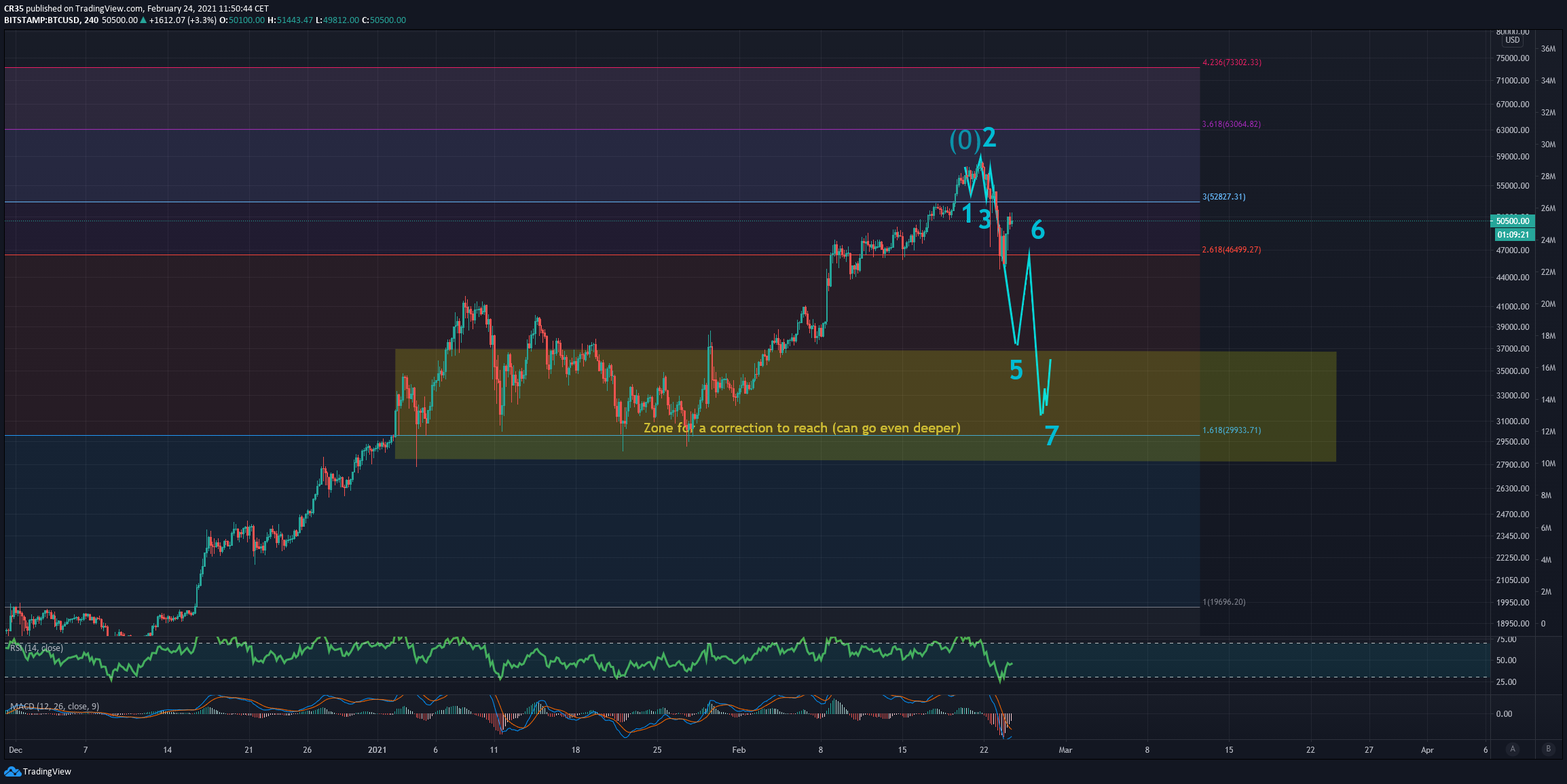Screen dimensions: 1567x784
Task: Click the Mar label on time axis
Action: [x=1065, y=750]
